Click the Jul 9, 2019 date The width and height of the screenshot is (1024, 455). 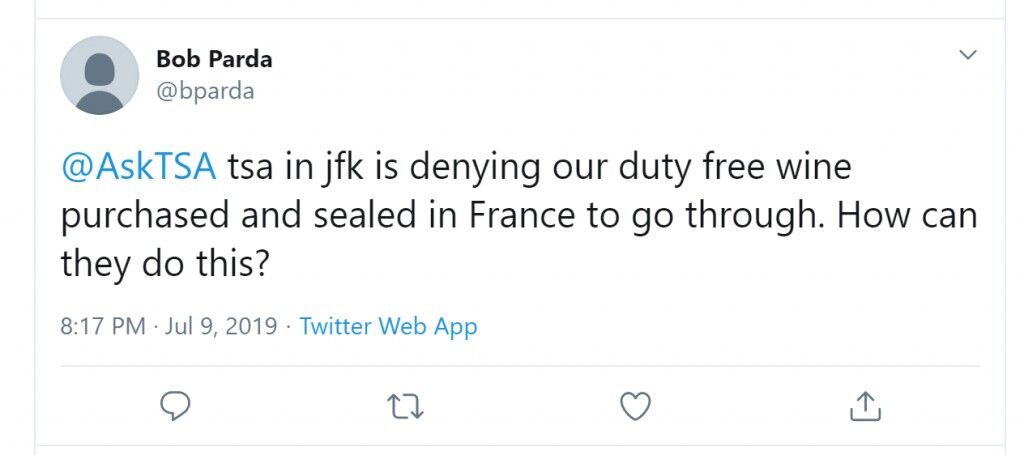(221, 326)
